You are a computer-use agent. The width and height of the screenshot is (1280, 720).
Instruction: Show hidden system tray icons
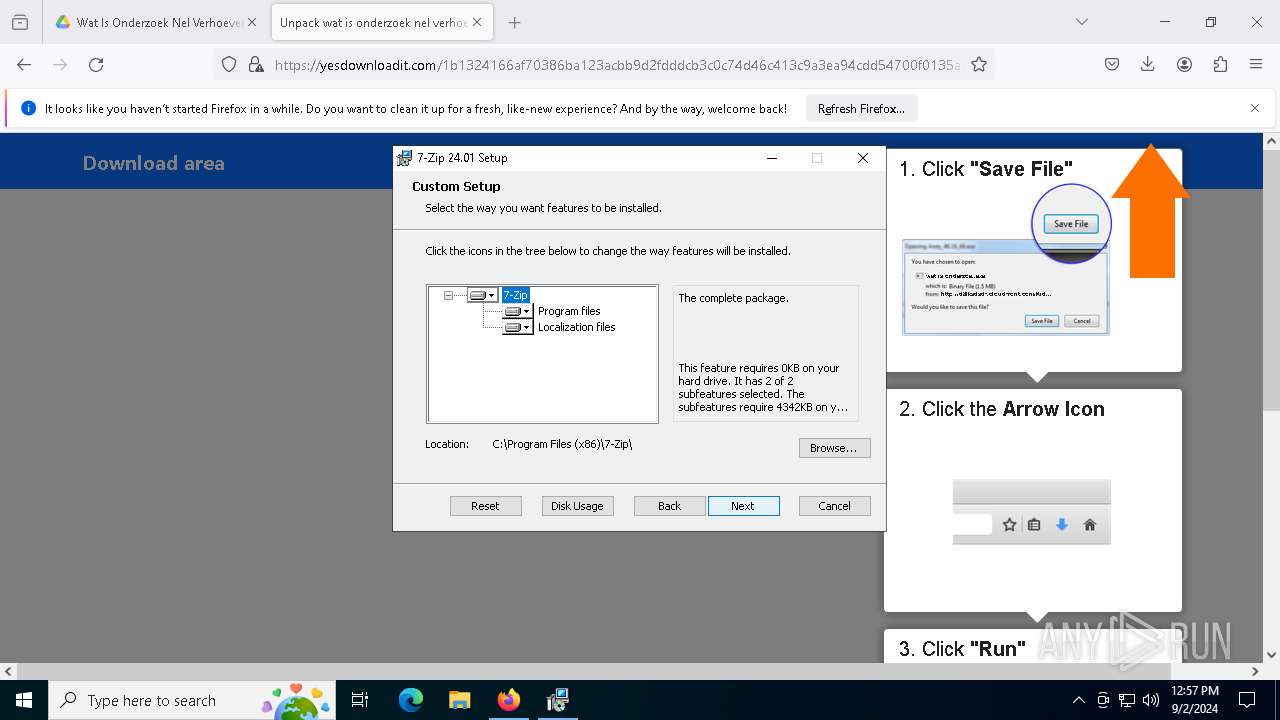pyautogui.click(x=1078, y=700)
